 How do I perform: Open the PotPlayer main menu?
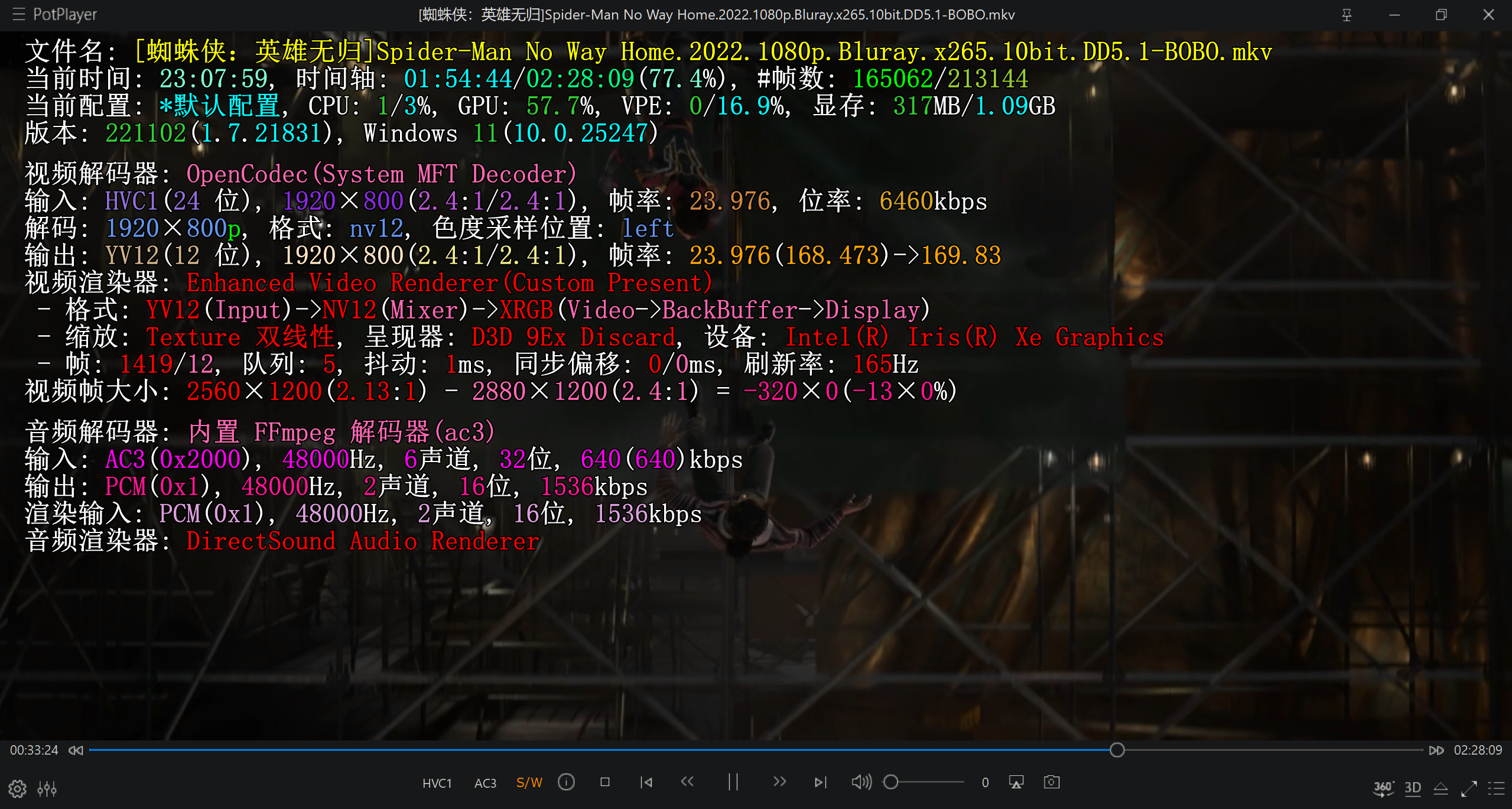(x=54, y=14)
